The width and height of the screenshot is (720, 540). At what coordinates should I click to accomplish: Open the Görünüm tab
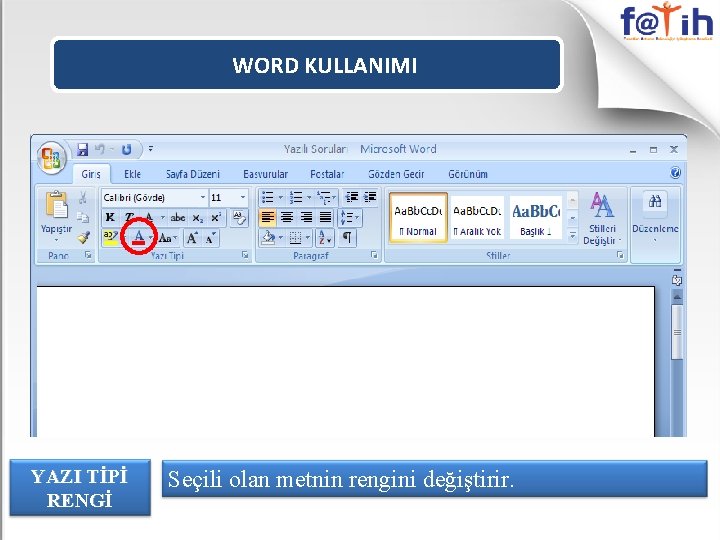point(468,174)
